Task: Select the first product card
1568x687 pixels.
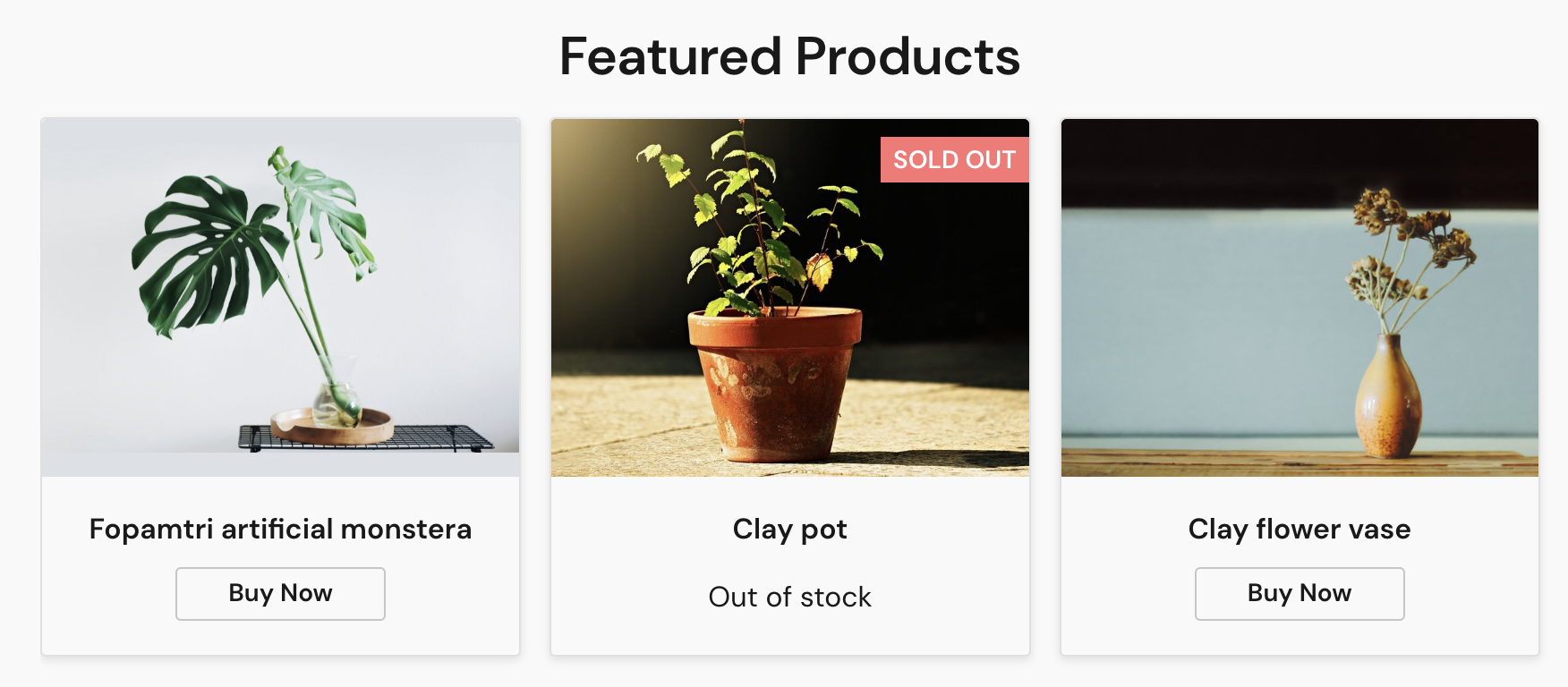Action: click(x=279, y=385)
